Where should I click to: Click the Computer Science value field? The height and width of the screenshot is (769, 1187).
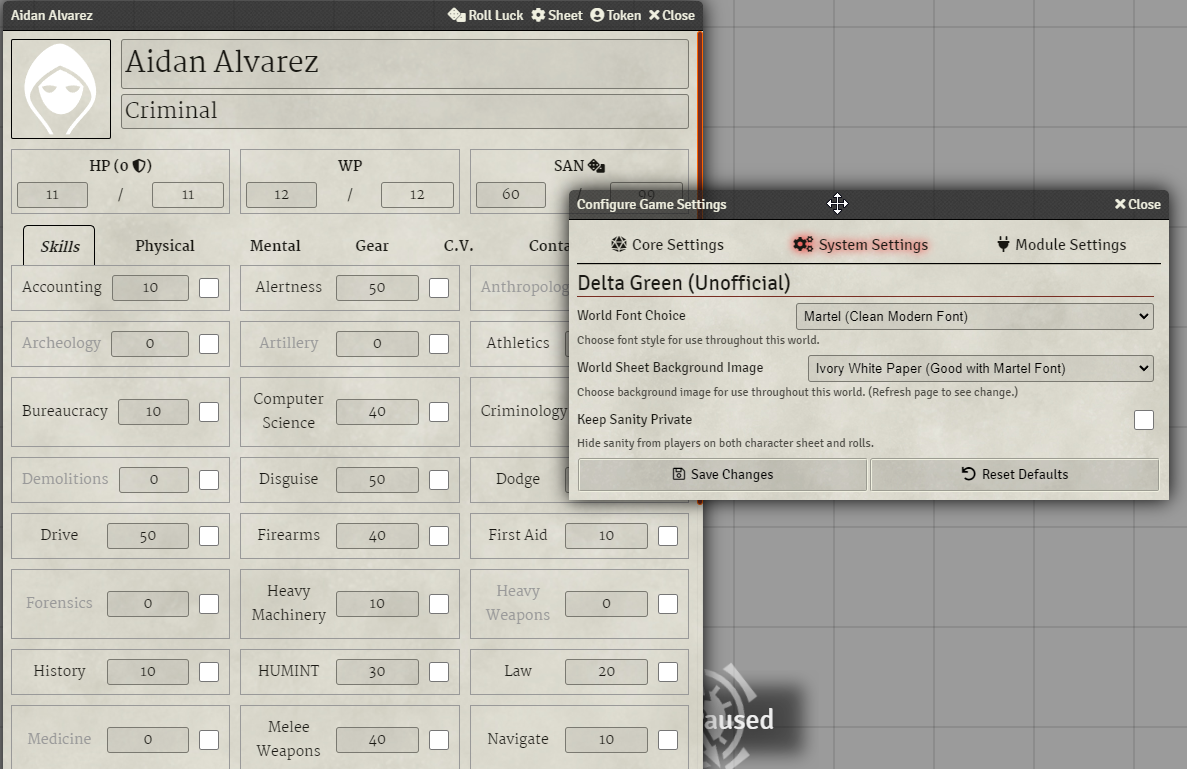[x=377, y=412]
